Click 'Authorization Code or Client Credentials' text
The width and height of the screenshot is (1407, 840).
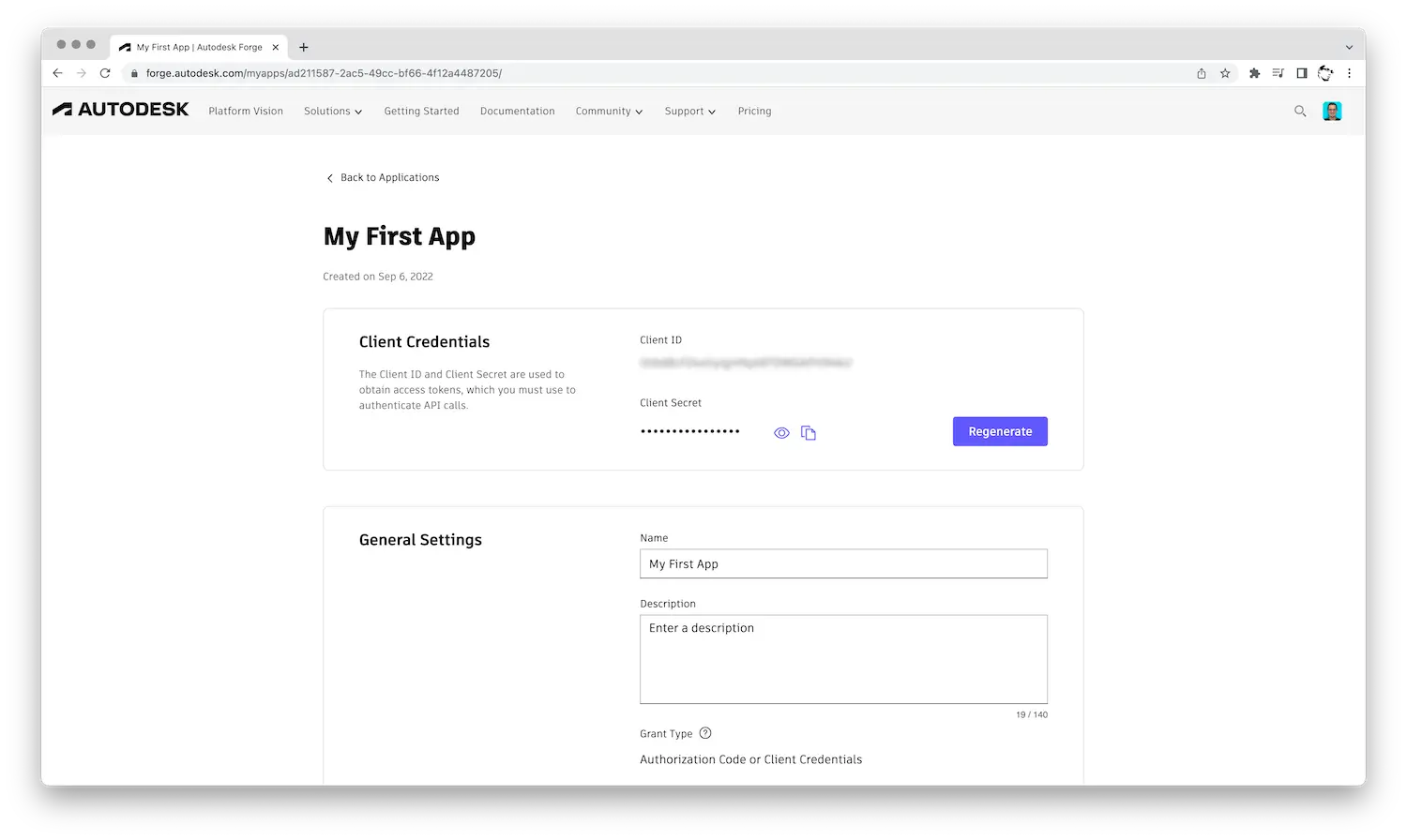click(750, 759)
